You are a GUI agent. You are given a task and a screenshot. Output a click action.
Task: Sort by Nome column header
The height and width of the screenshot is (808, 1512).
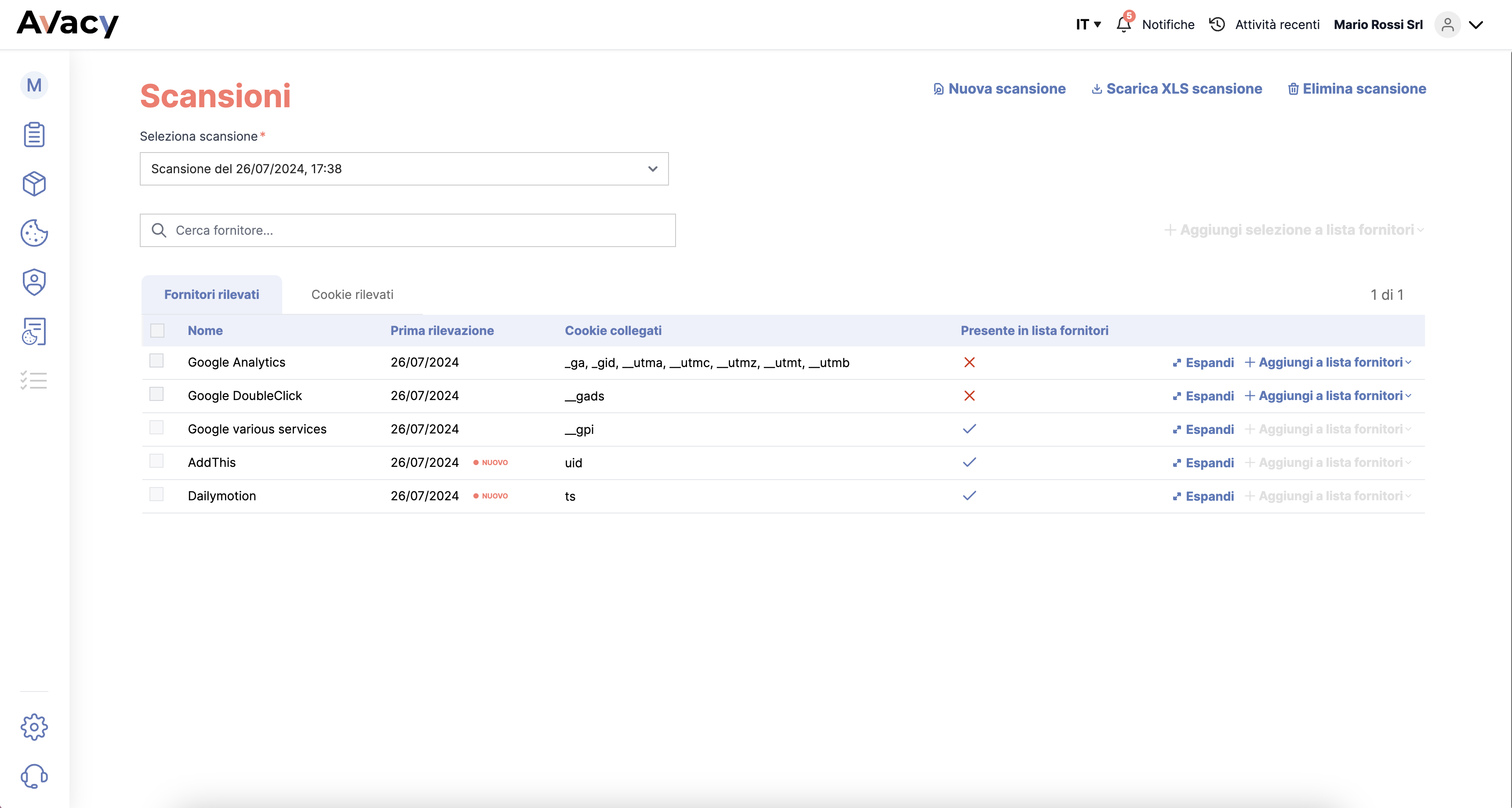pos(205,331)
